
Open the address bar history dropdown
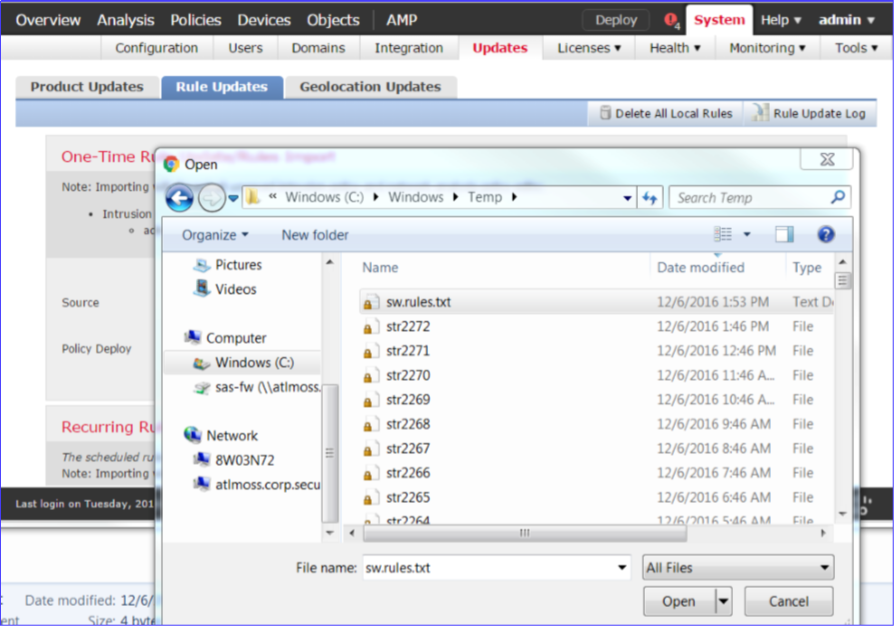(627, 198)
